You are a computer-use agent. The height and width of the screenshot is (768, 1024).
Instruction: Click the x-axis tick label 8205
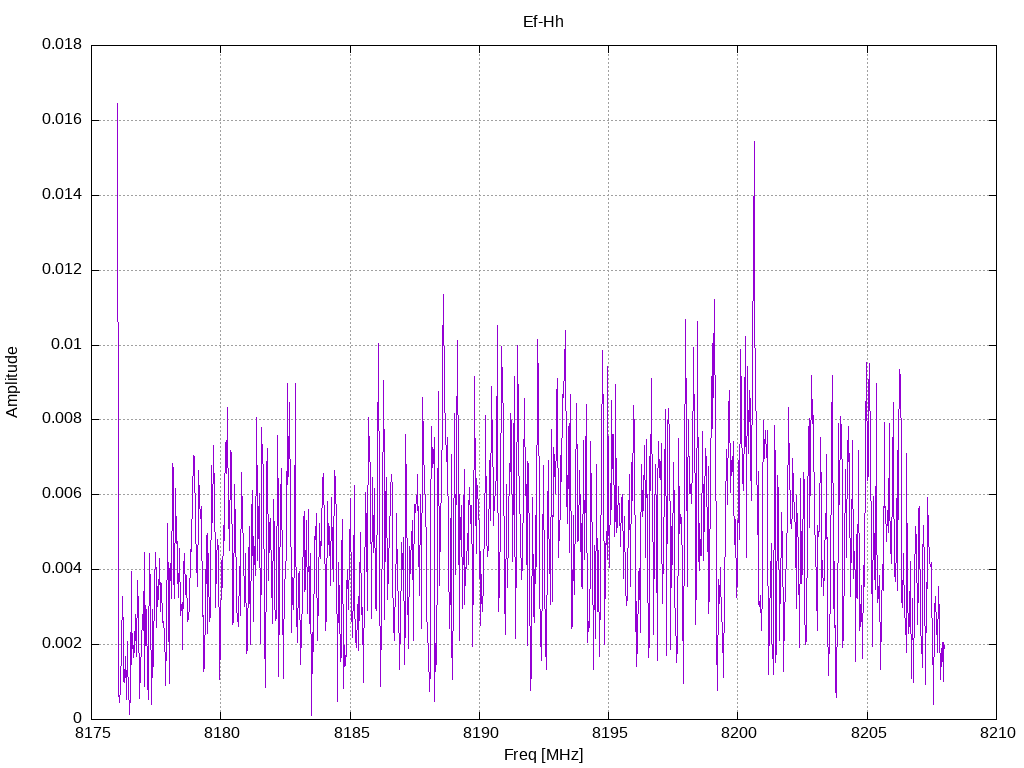[x=867, y=733]
